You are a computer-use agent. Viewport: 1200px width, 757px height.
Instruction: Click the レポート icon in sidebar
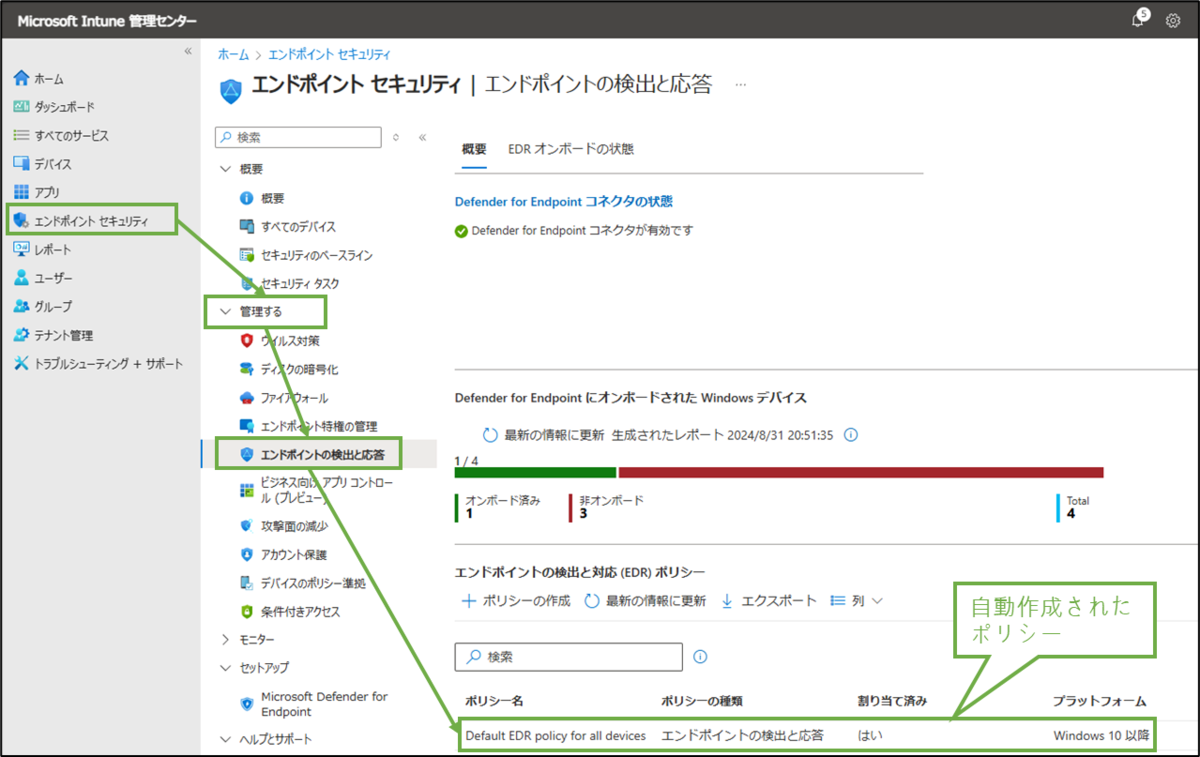(21, 249)
